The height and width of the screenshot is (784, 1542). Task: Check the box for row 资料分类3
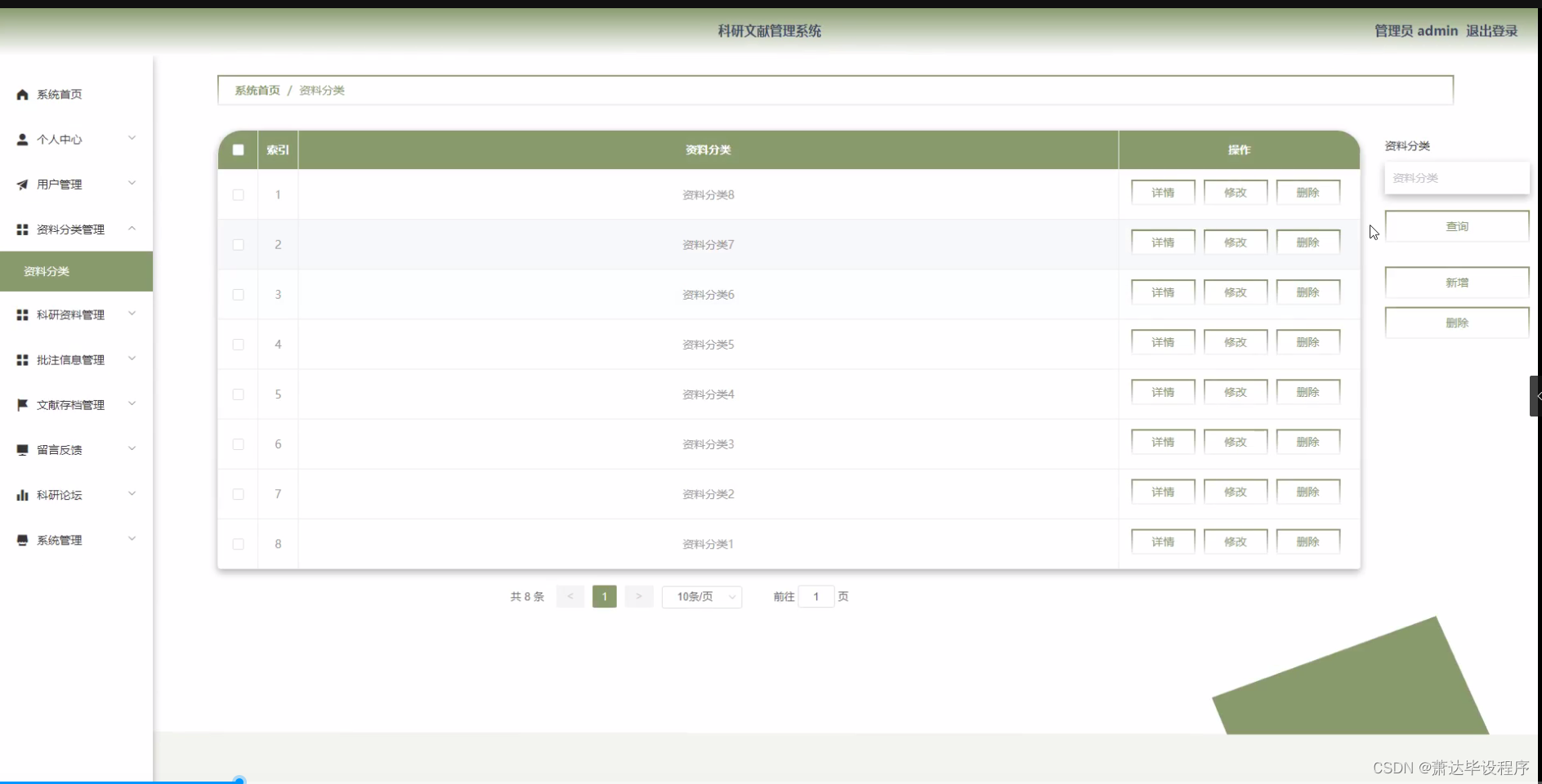pyautogui.click(x=238, y=443)
